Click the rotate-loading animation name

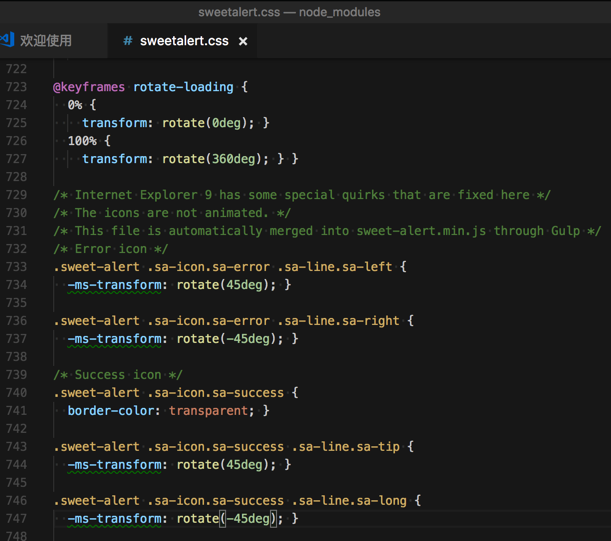pyautogui.click(x=183, y=87)
